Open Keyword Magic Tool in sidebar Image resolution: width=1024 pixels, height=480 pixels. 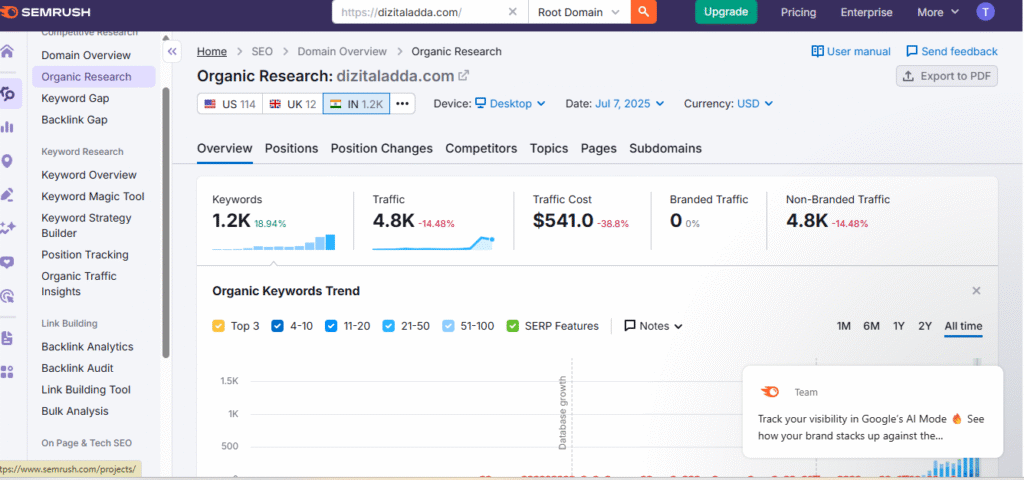(x=93, y=197)
